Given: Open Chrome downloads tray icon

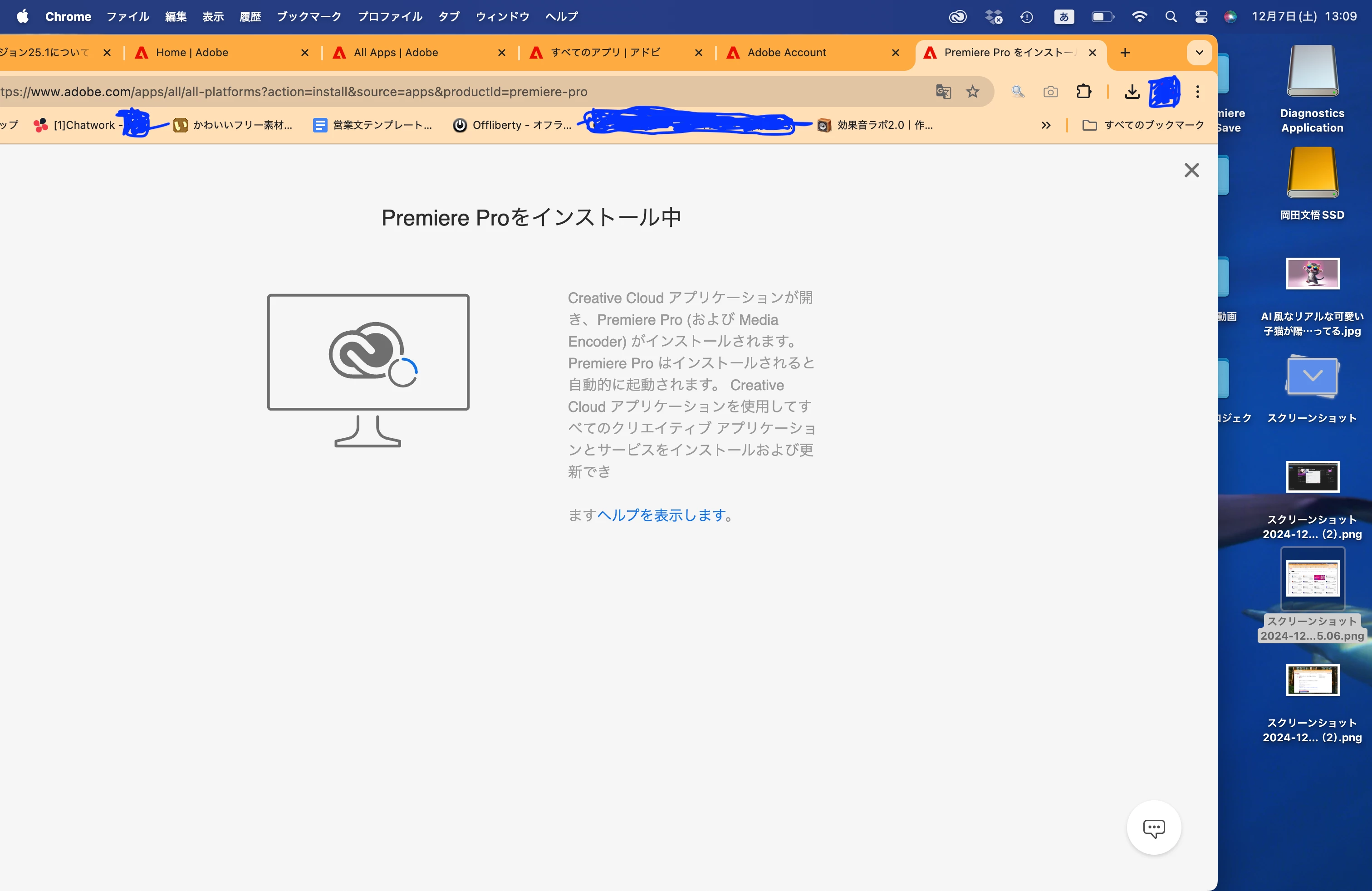Looking at the screenshot, I should [1132, 92].
